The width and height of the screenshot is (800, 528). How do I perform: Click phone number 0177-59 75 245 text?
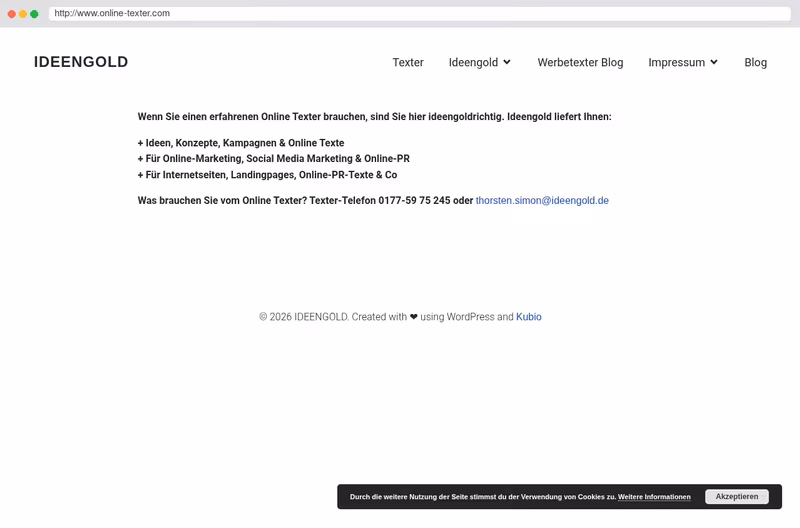pos(414,200)
